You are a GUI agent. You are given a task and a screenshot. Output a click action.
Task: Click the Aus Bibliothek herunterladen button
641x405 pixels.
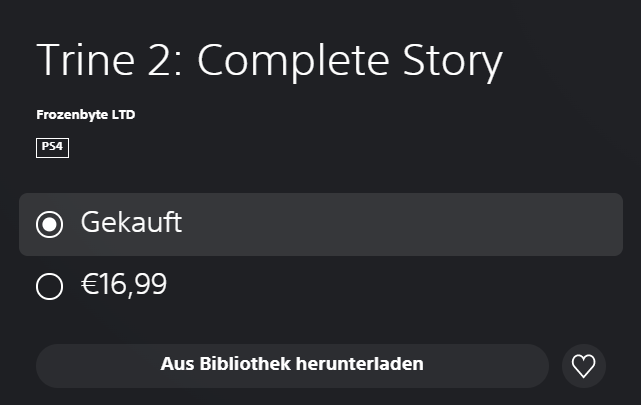292,365
